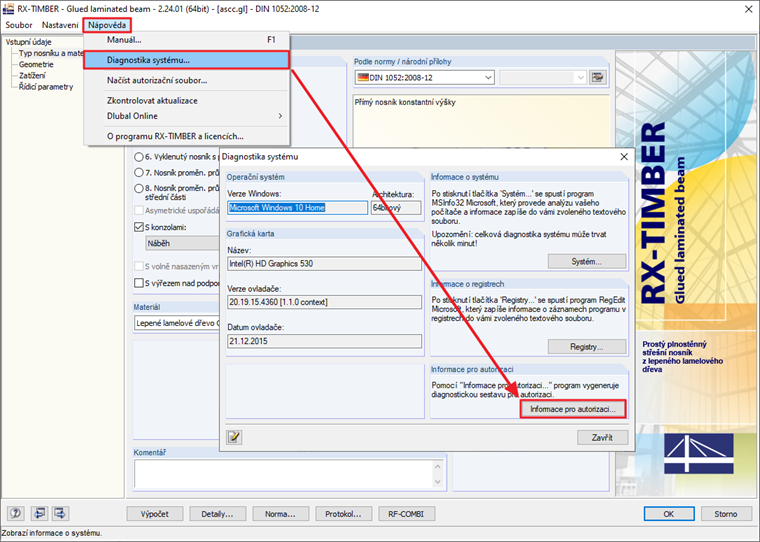
Task: Click the Architektura 64bitový field
Action: pyautogui.click(x=396, y=207)
